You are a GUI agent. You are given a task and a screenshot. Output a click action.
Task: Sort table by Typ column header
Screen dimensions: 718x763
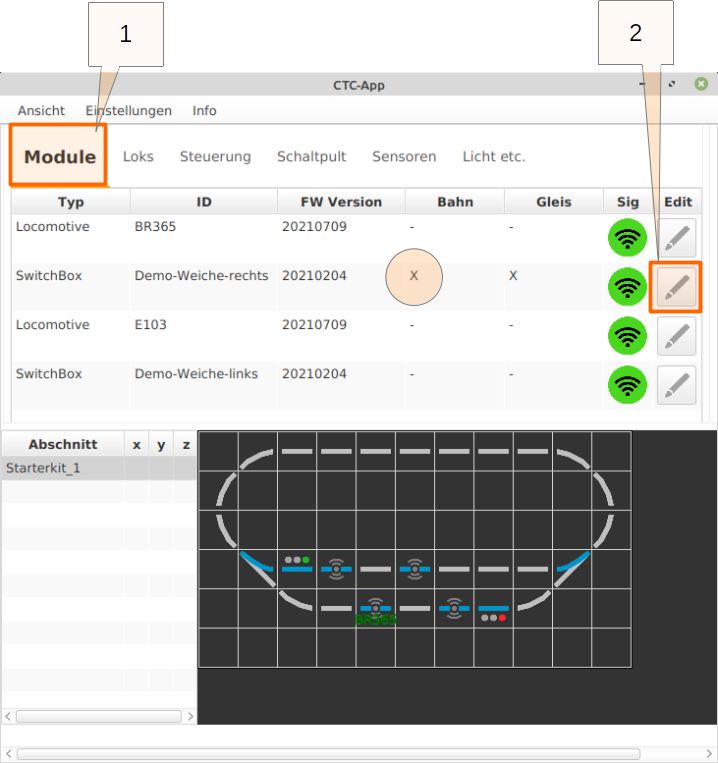(x=71, y=201)
